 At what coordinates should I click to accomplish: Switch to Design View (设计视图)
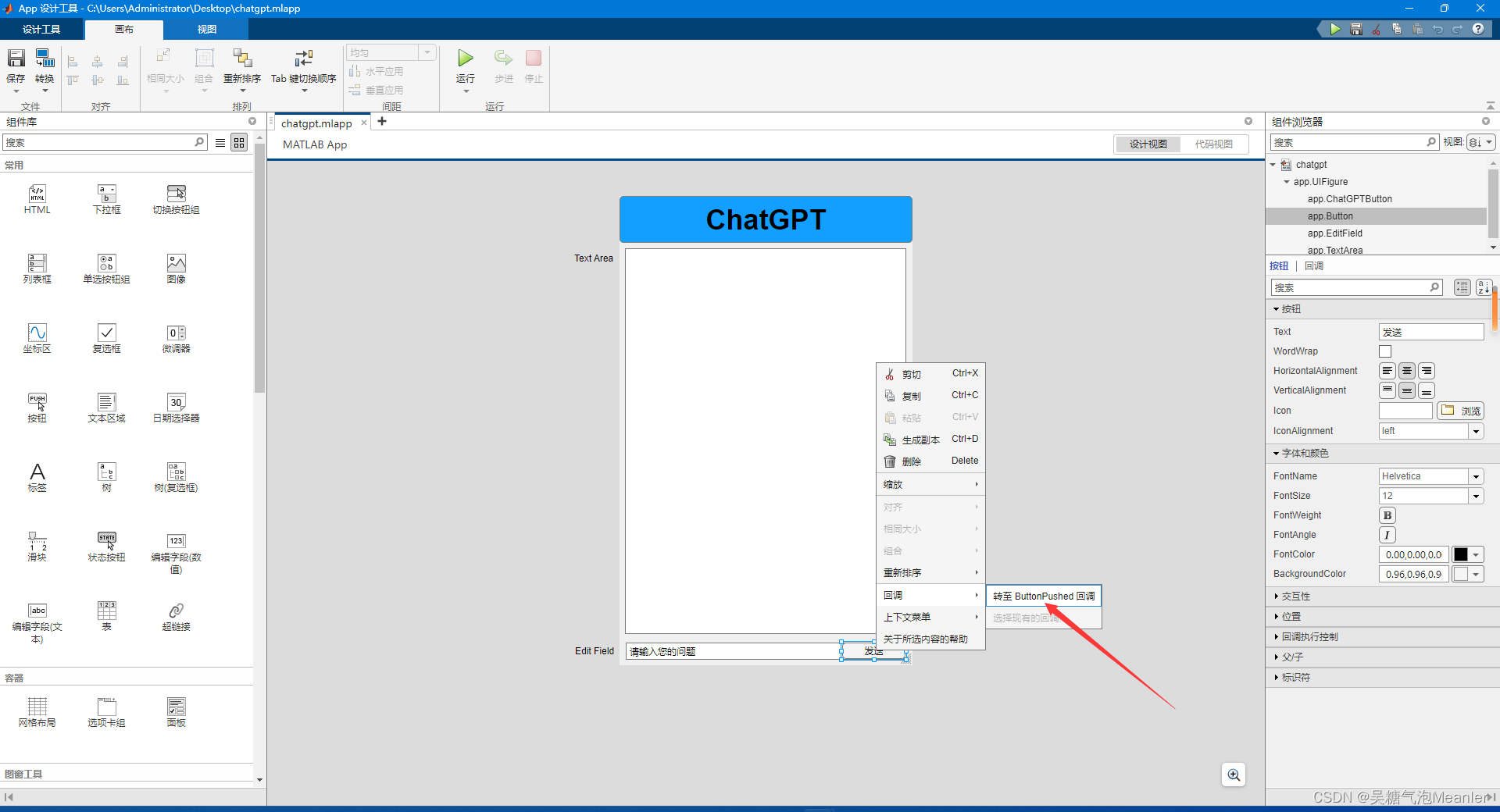(1148, 144)
